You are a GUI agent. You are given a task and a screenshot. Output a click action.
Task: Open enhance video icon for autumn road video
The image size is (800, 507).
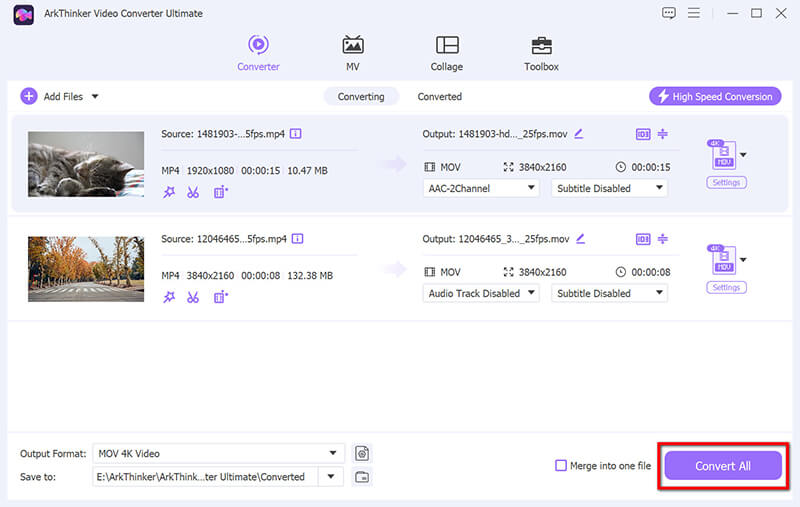220,297
